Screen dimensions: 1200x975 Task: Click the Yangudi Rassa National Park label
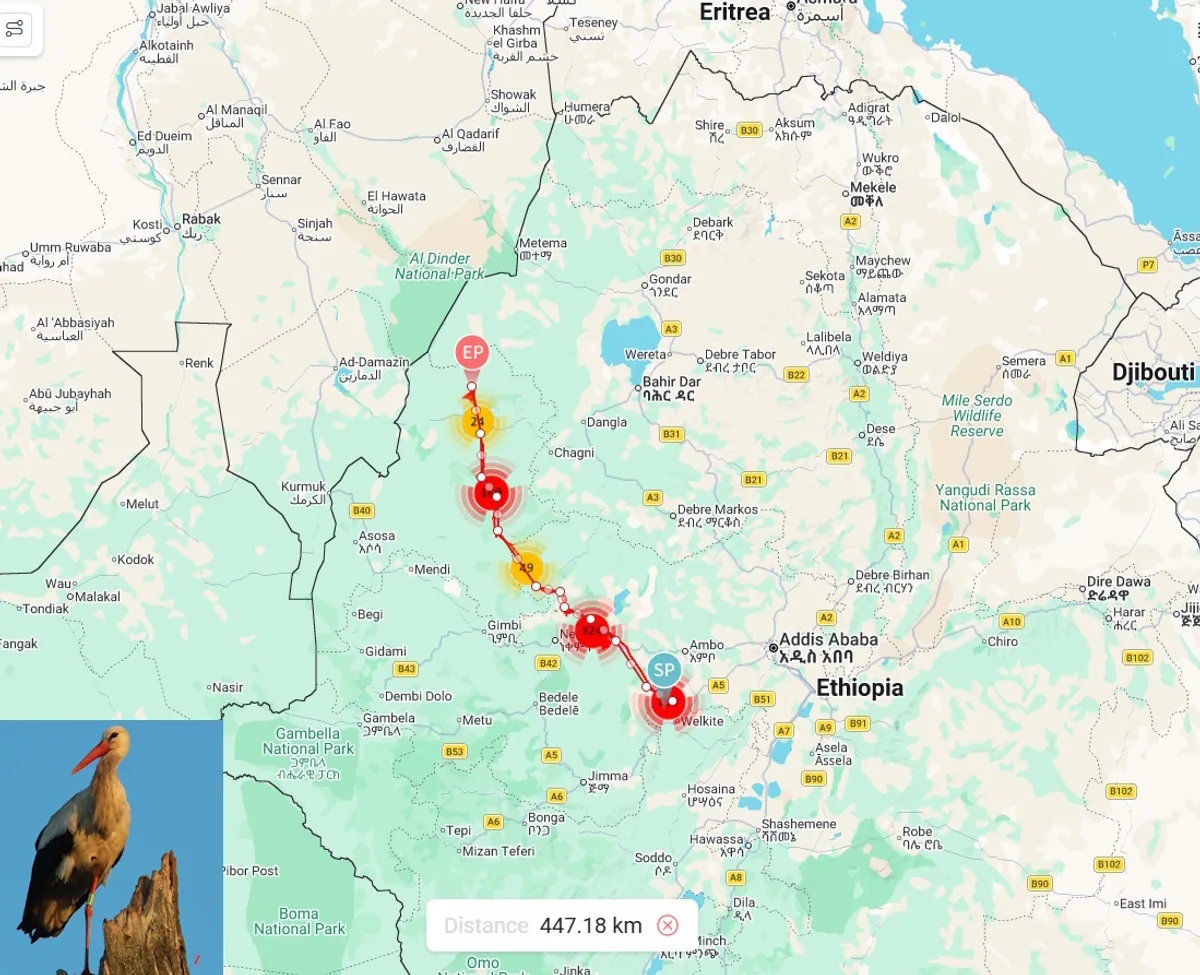click(984, 497)
